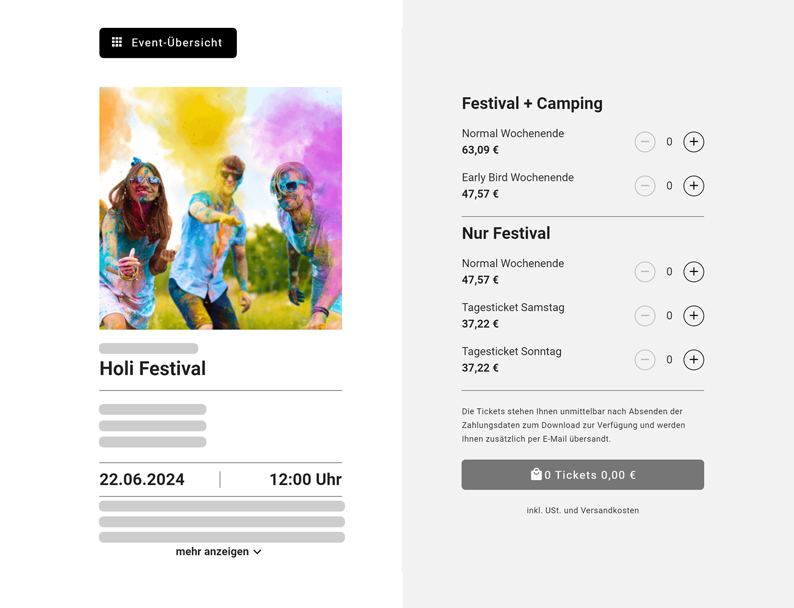Click minus for Tagesticket Samstag
The image size is (794, 608).
[x=645, y=316]
